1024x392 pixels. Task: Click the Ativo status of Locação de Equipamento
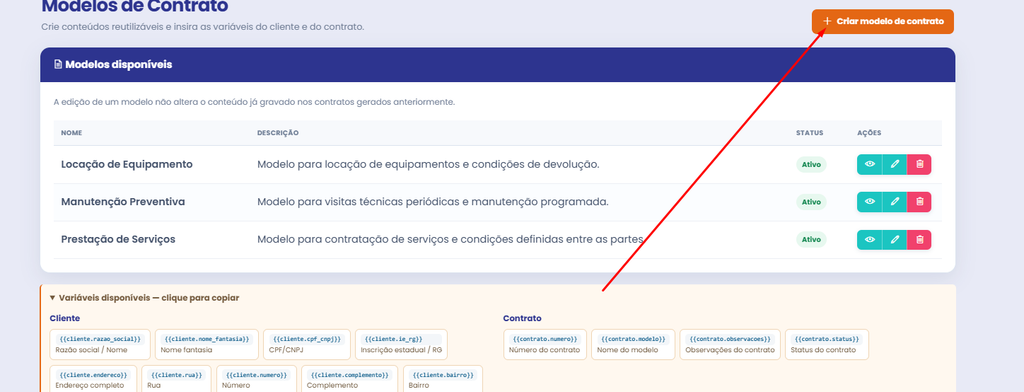(x=811, y=165)
